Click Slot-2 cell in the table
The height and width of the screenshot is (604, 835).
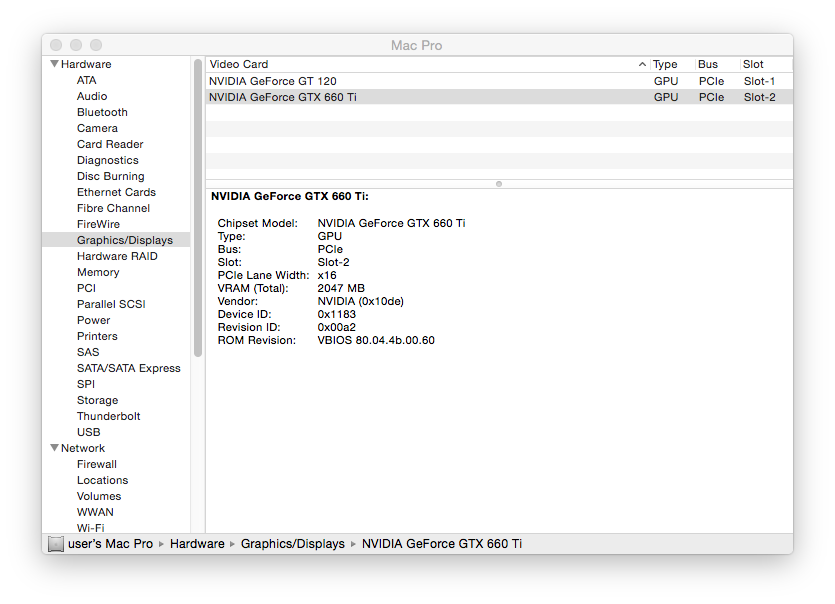pos(759,97)
